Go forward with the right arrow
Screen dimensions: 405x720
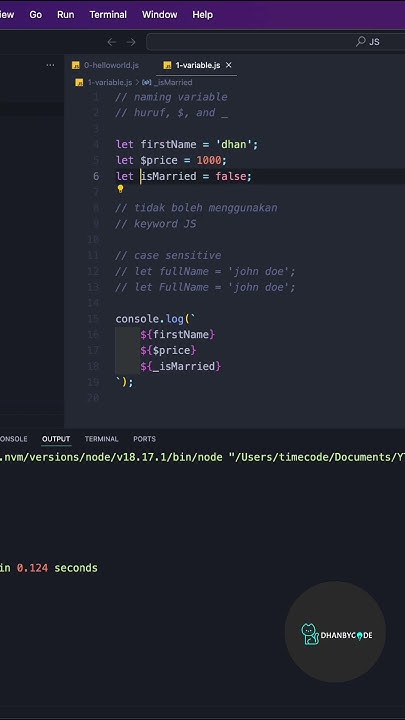point(131,42)
